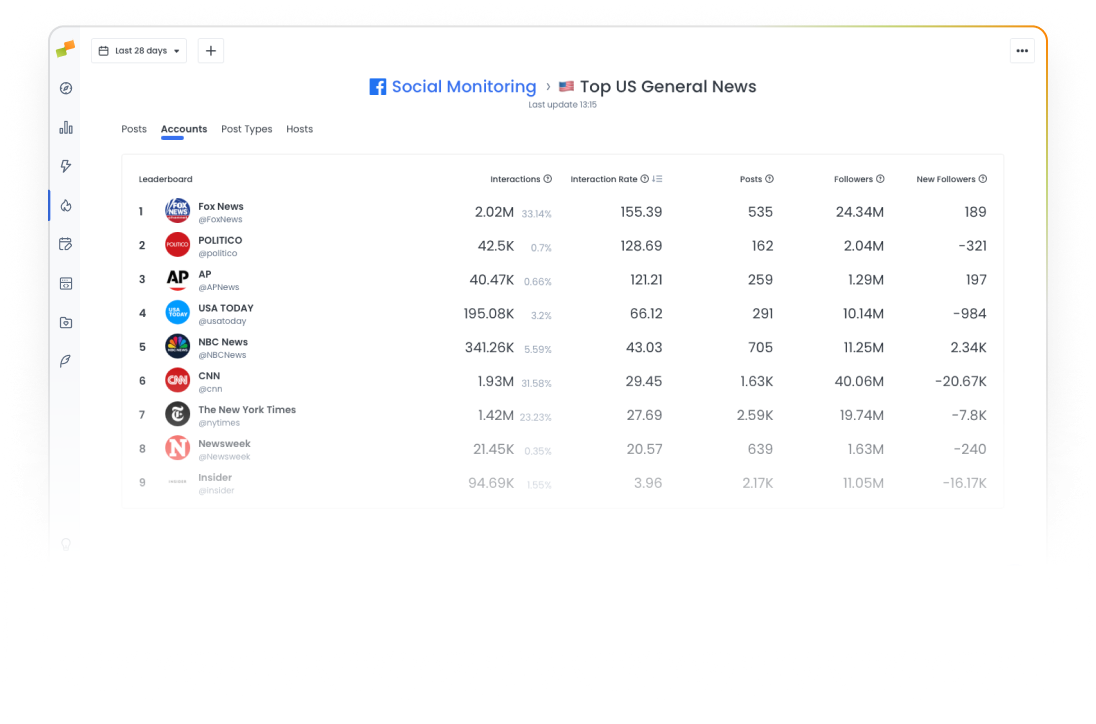
Task: Select the compass Discover icon in sidebar
Action: pyautogui.click(x=65, y=88)
